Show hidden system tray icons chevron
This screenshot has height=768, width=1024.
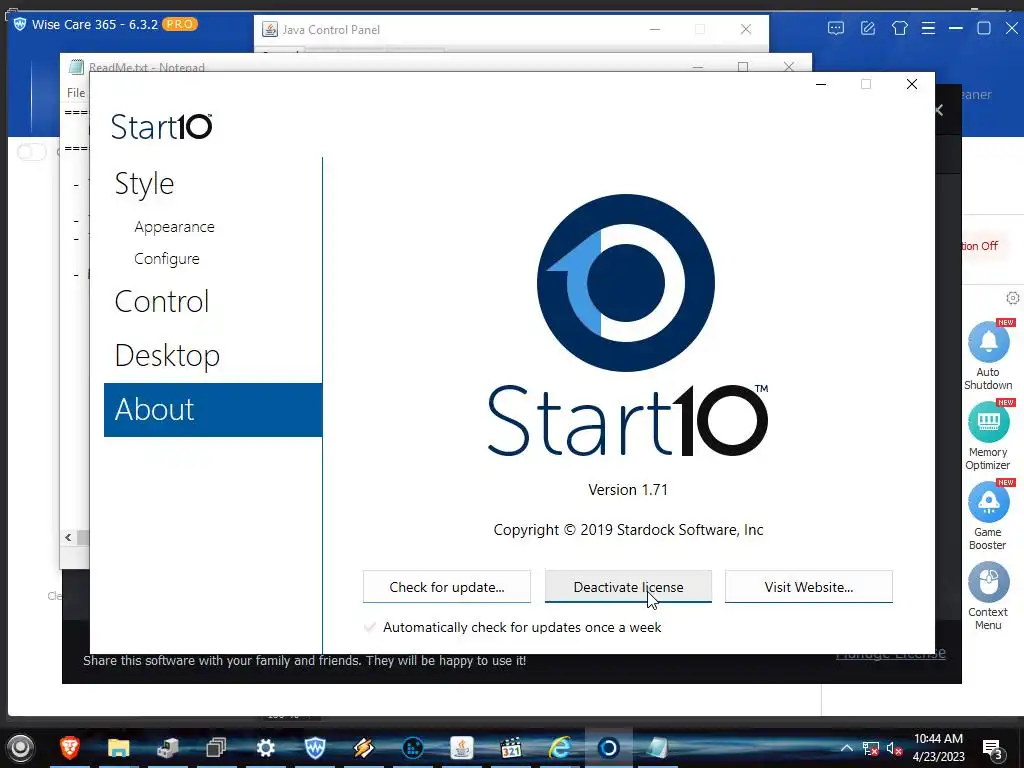[846, 748]
